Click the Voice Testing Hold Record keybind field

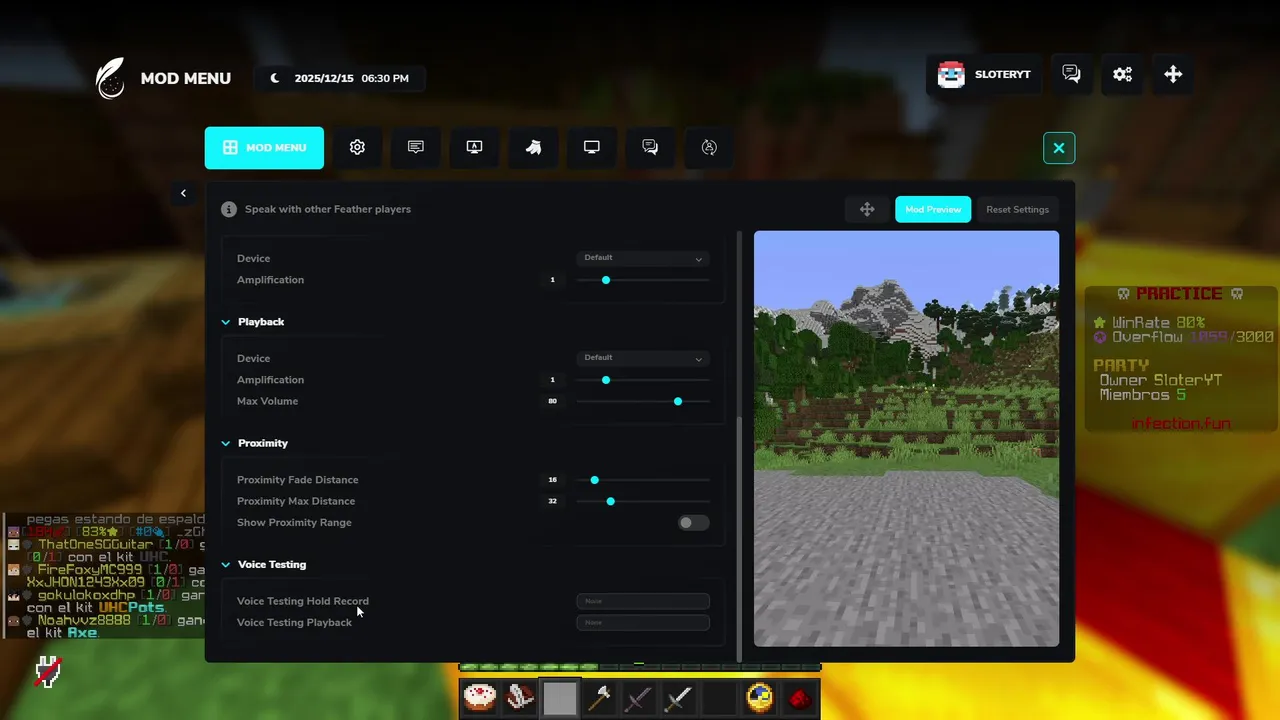(x=643, y=601)
